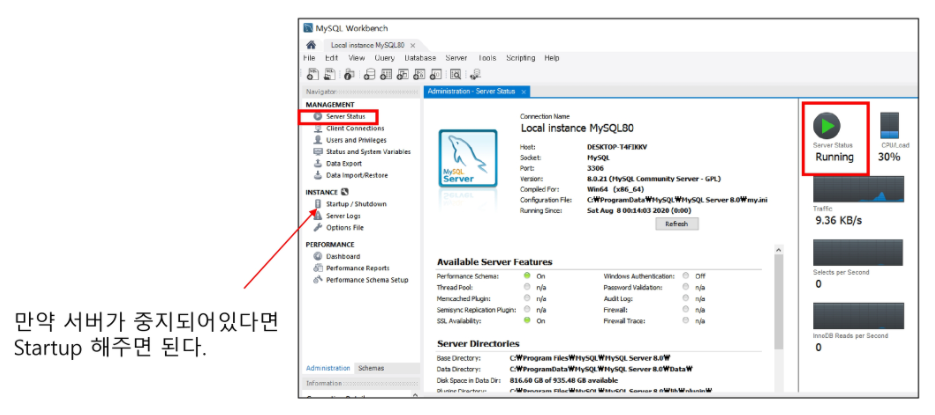Click the MySQL Workbench title bar icon
935x415 pixels.
(x=308, y=28)
